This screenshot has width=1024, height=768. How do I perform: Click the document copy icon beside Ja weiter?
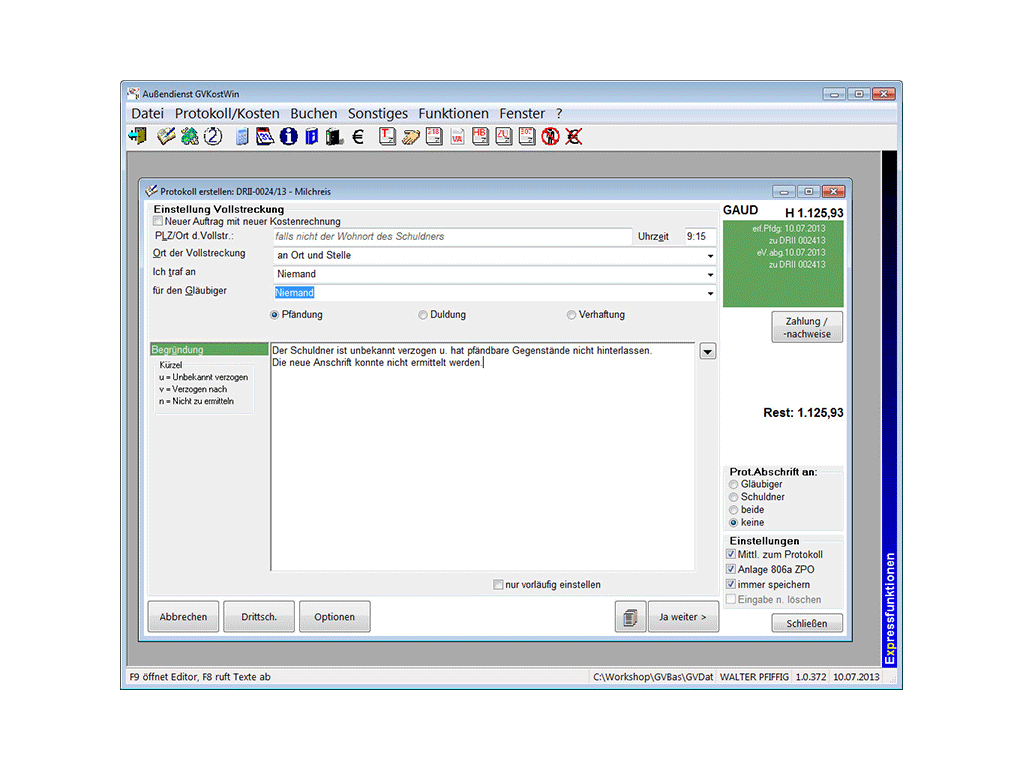[630, 617]
